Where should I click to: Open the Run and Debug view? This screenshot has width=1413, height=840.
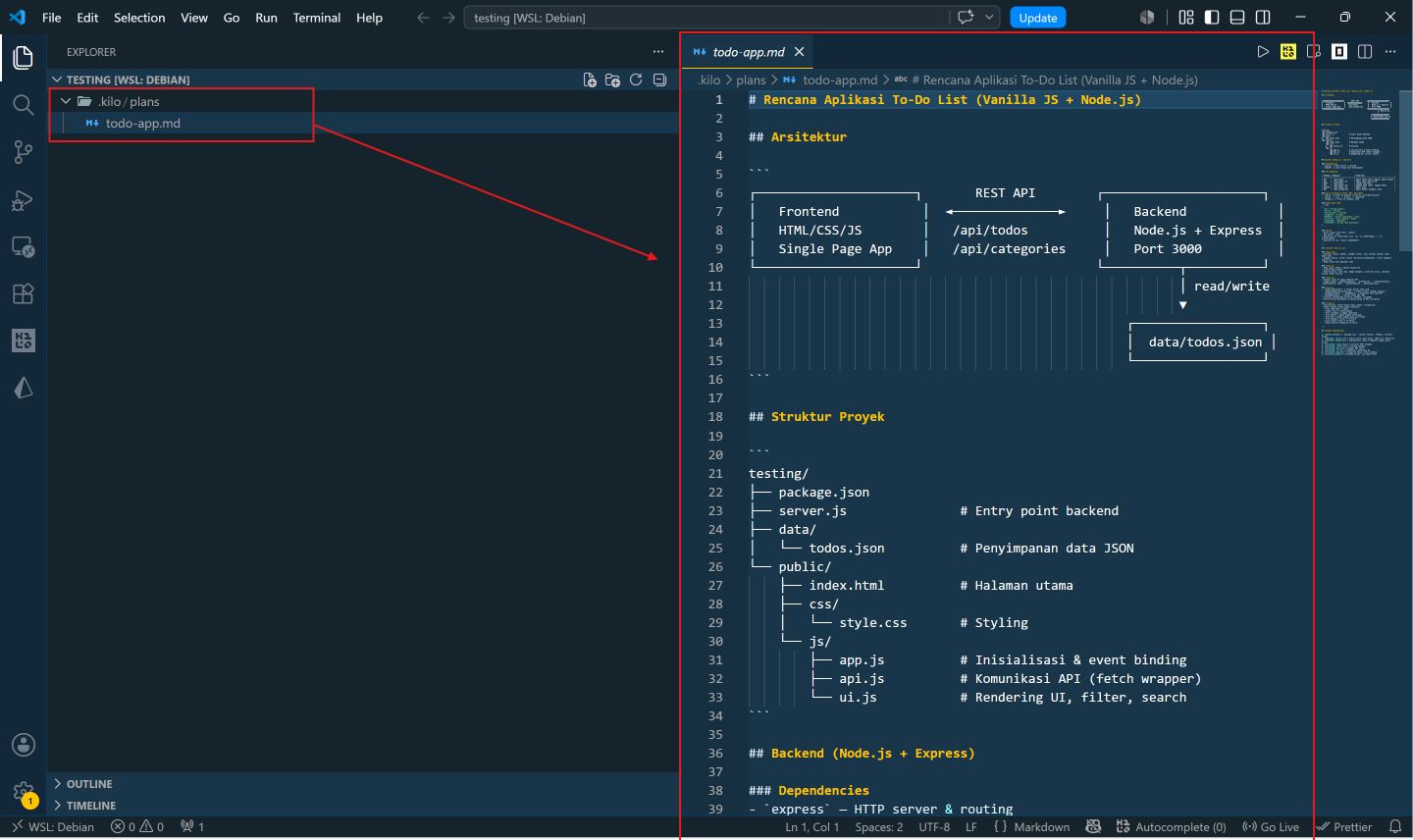pos(24,200)
